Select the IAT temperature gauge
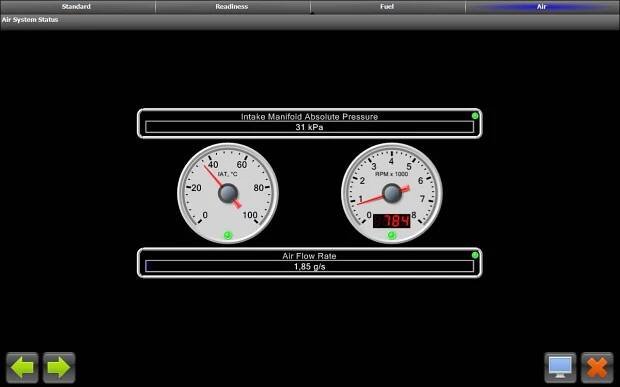620x387 pixels. (228, 193)
